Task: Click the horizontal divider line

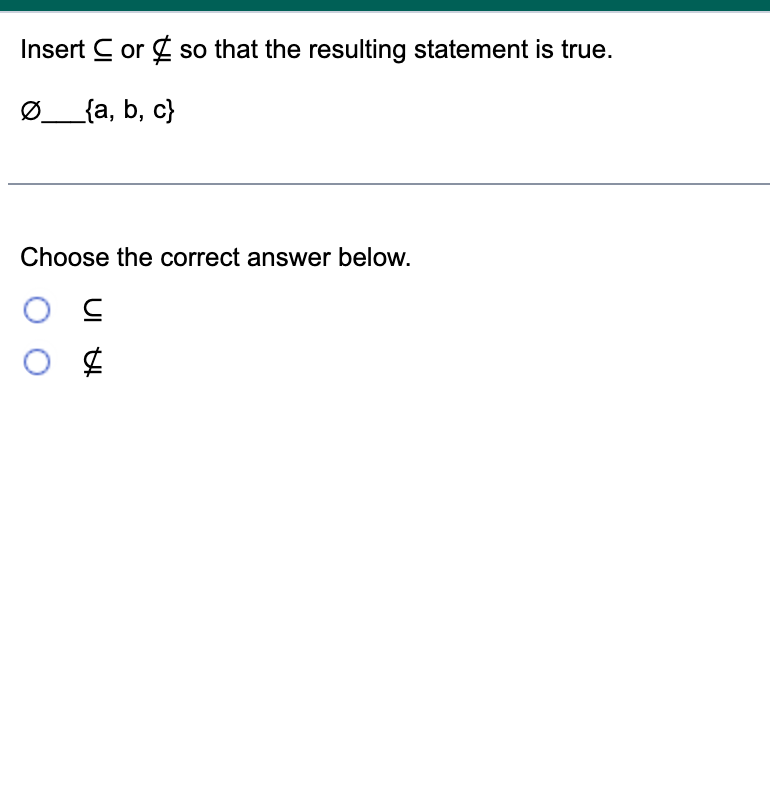Action: (385, 185)
